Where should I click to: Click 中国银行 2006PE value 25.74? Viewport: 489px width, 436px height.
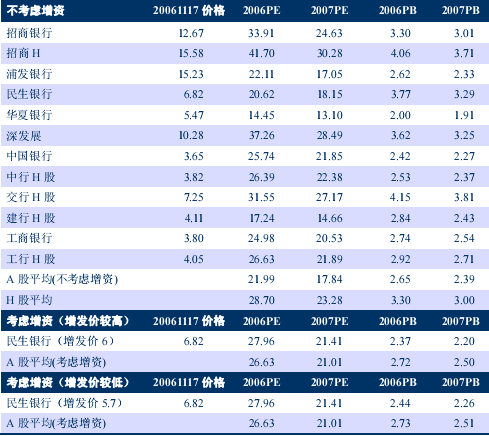tap(261, 156)
